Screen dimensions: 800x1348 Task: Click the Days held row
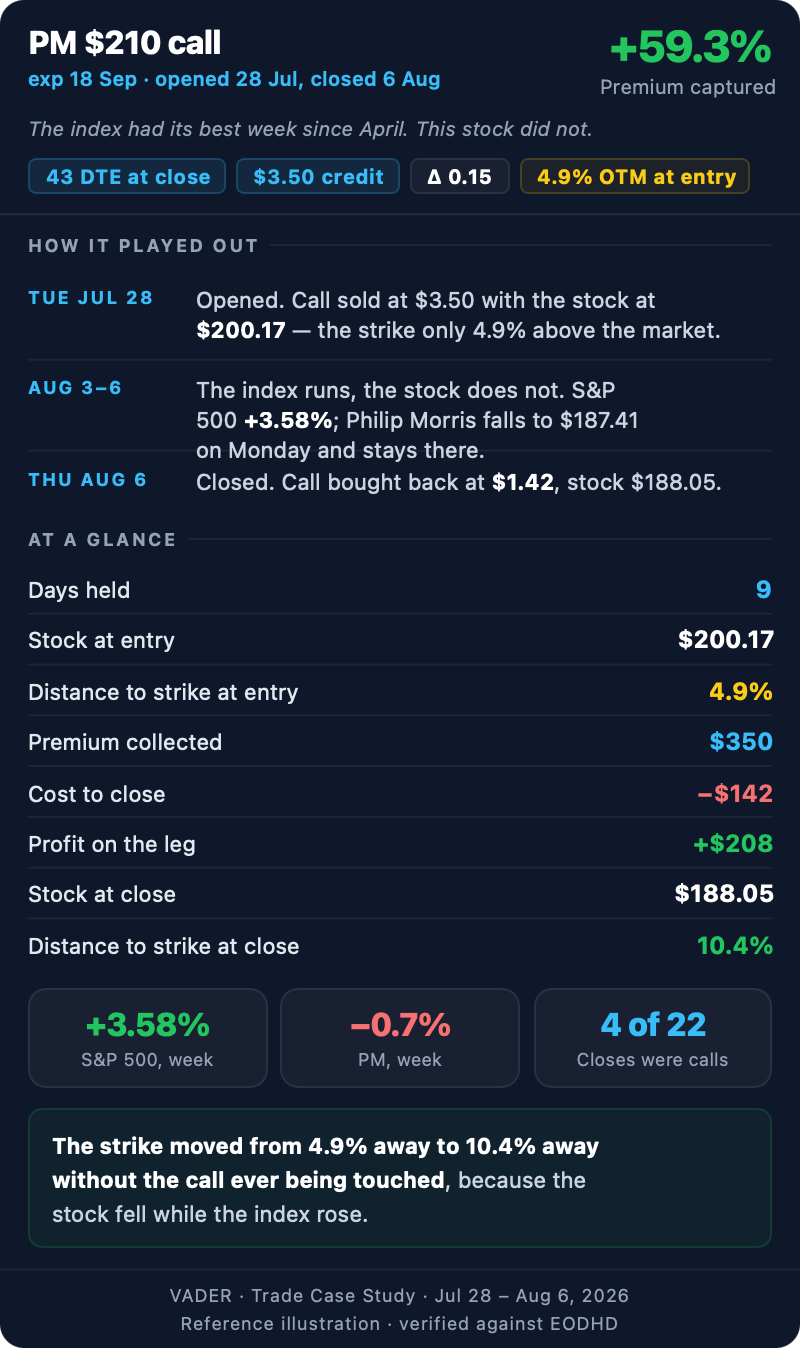tap(400, 589)
